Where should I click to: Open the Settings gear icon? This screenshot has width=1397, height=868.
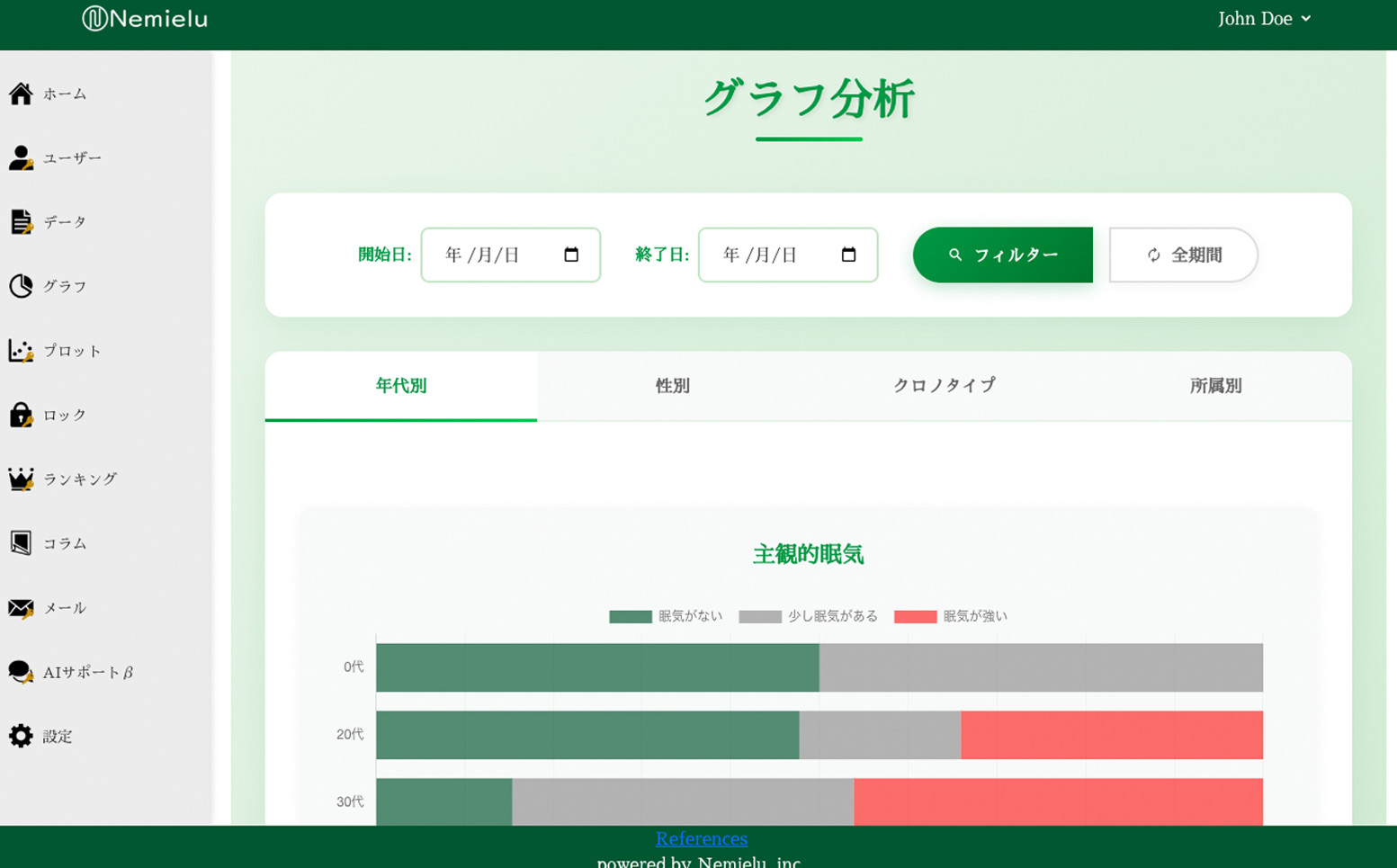(x=21, y=736)
